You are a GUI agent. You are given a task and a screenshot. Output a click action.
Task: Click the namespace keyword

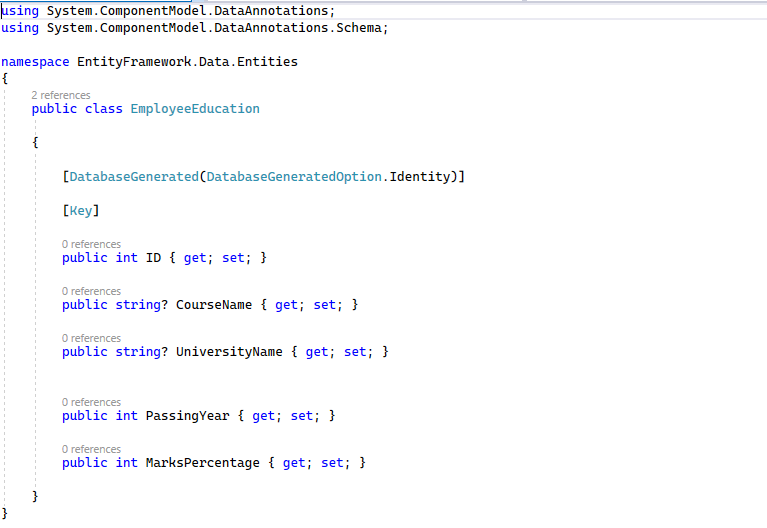pos(35,62)
